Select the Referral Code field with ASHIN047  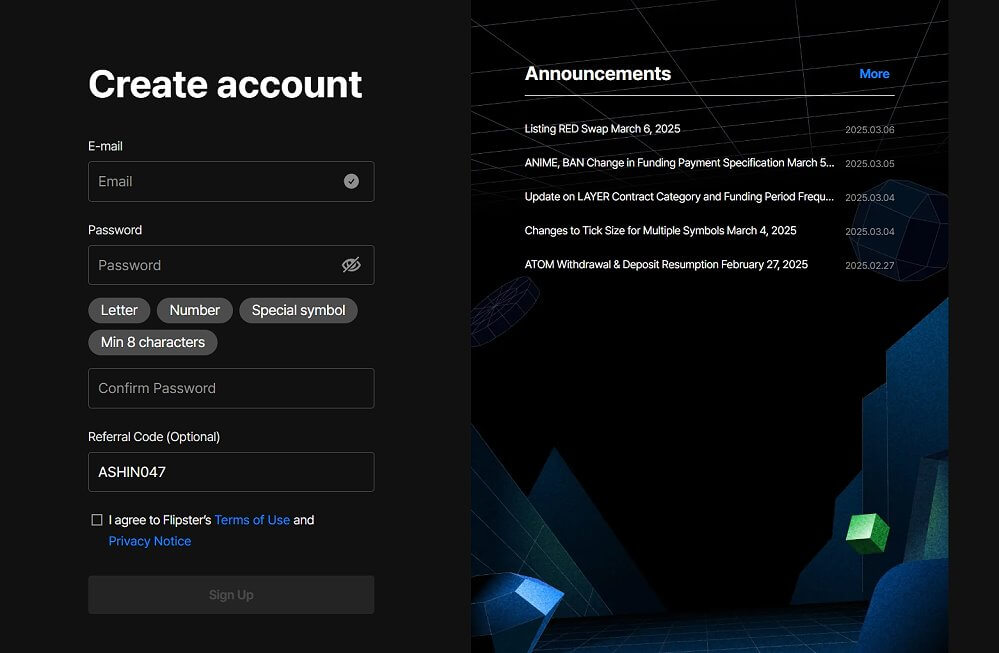click(231, 472)
